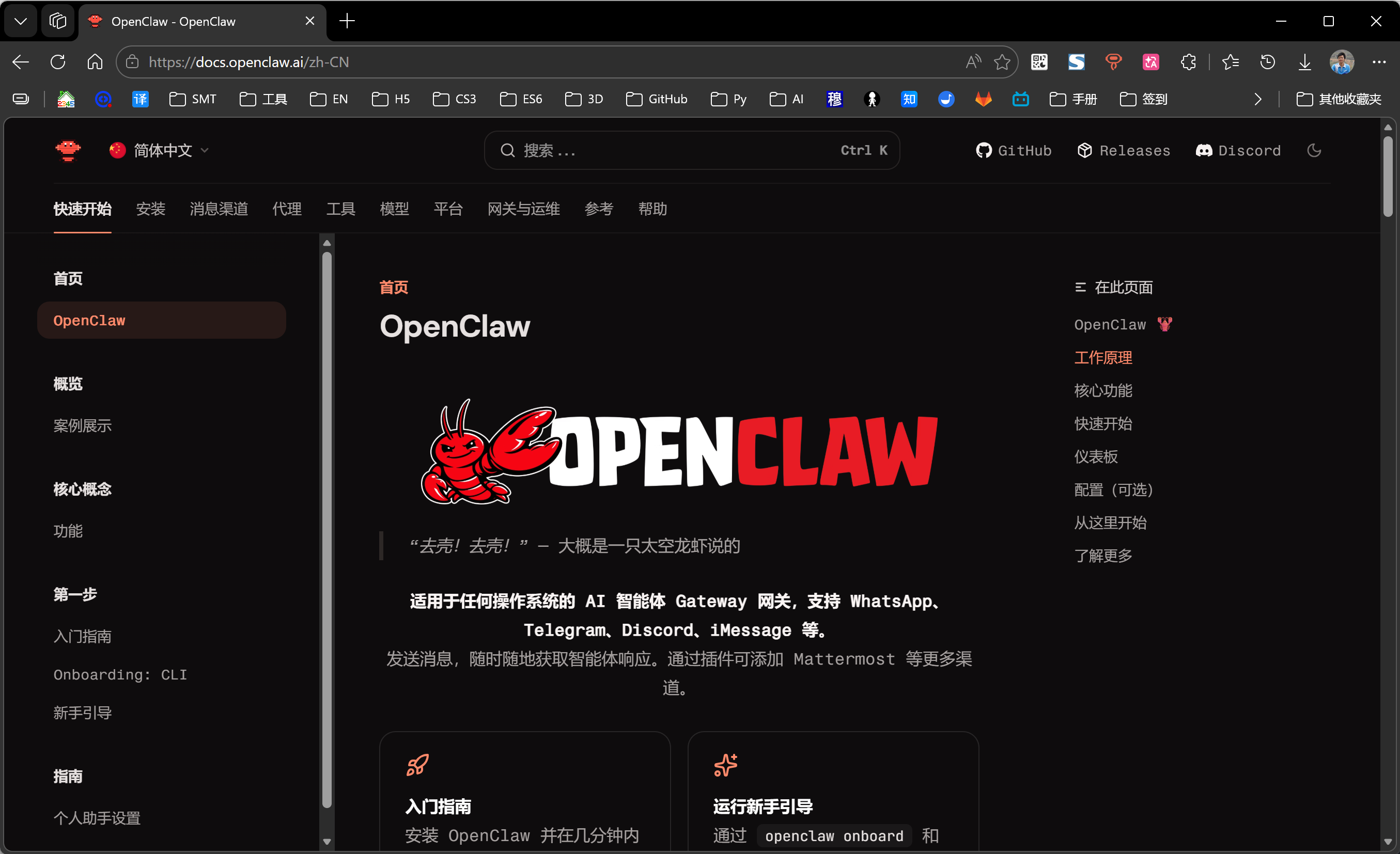Toggle dark/light mode moon icon
1400x854 pixels.
(x=1314, y=150)
